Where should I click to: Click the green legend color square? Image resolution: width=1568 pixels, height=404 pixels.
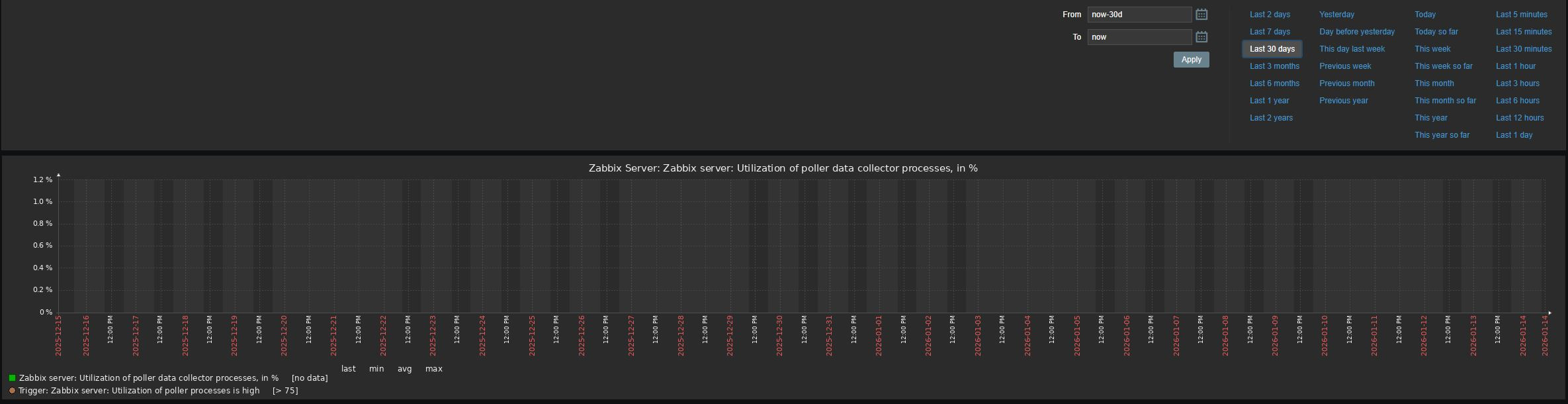[12, 378]
